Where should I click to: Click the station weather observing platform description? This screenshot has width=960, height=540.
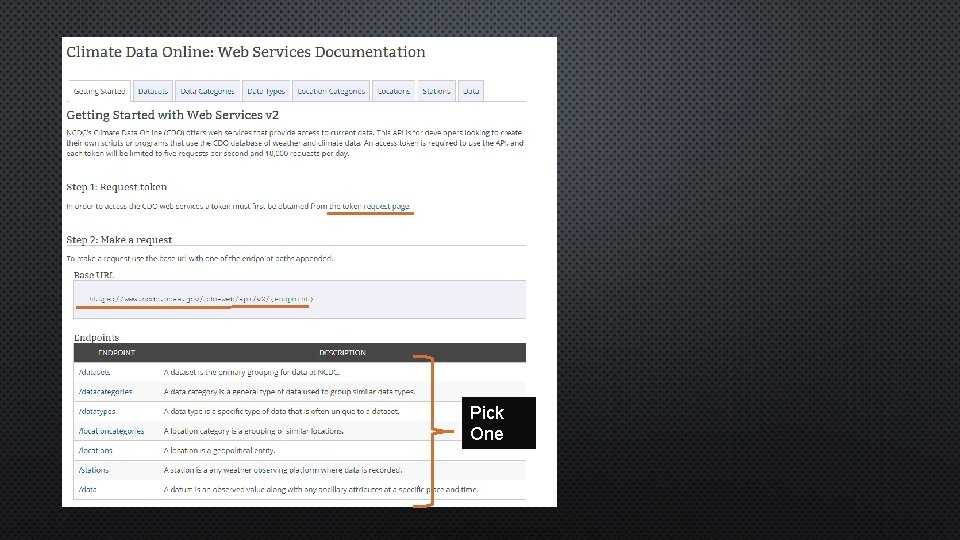[283, 470]
